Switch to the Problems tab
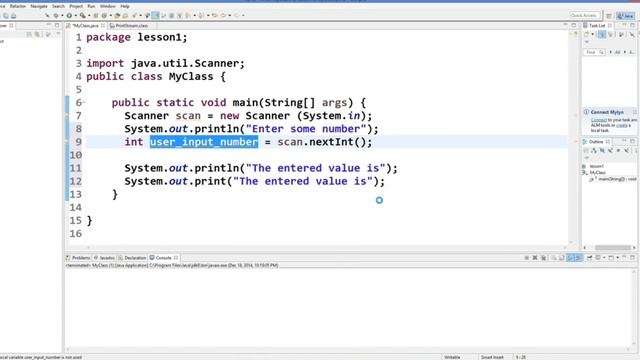 click(78, 258)
